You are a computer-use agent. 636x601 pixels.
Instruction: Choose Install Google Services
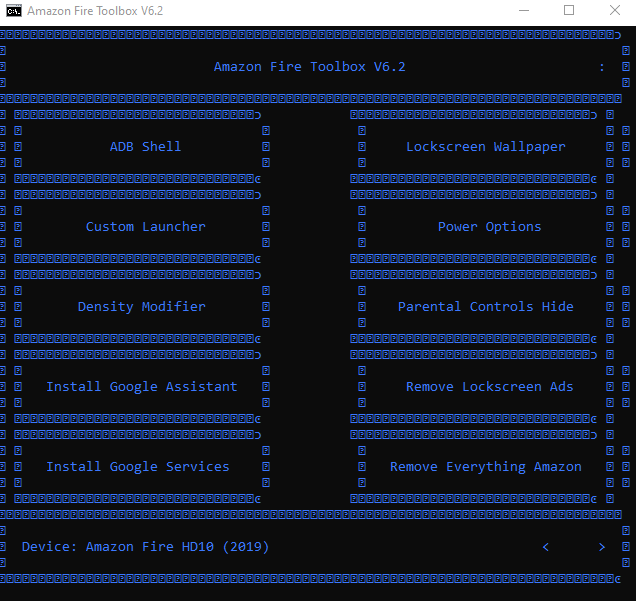click(x=142, y=466)
